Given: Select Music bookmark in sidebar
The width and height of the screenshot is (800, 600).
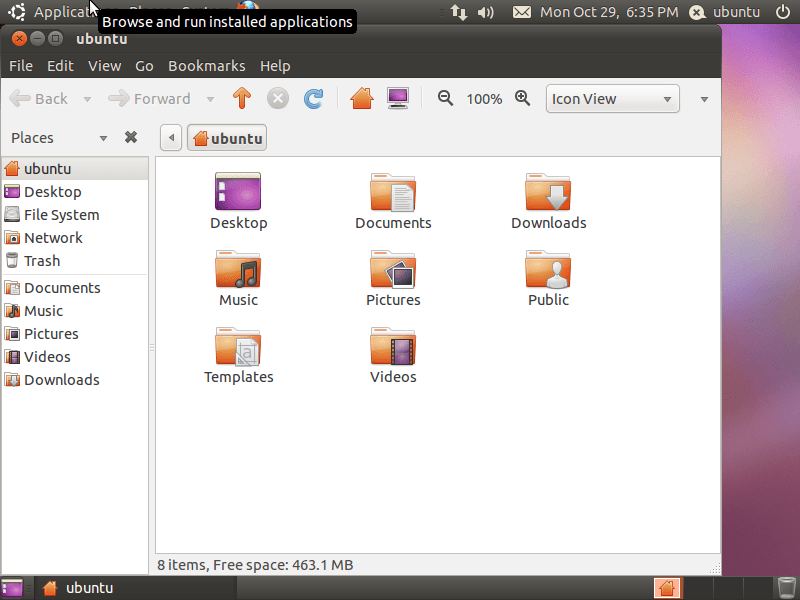Looking at the screenshot, I should (x=75, y=311).
